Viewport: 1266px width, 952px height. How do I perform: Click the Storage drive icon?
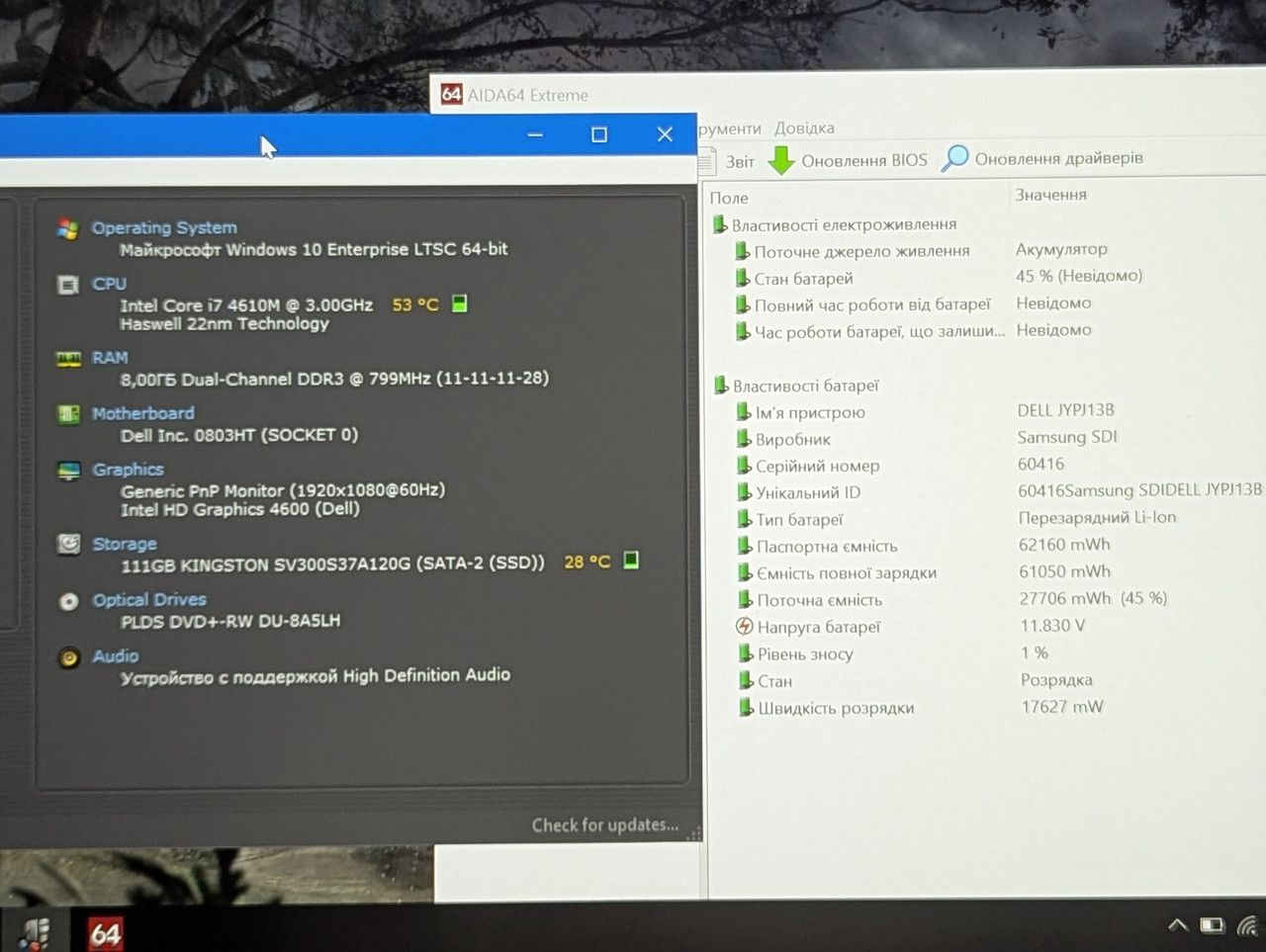pos(68,544)
